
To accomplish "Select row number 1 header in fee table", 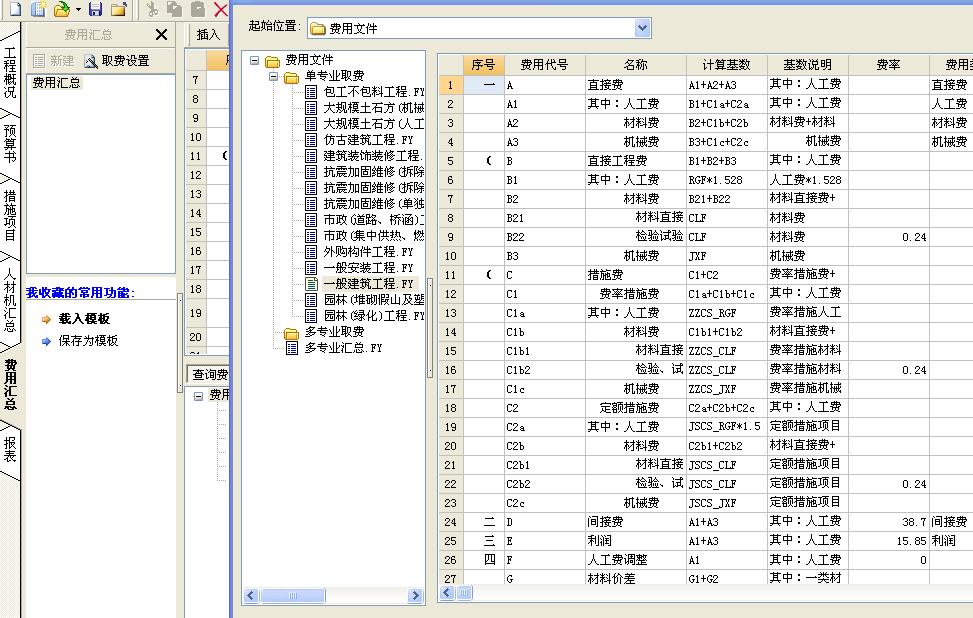I will click(x=451, y=85).
